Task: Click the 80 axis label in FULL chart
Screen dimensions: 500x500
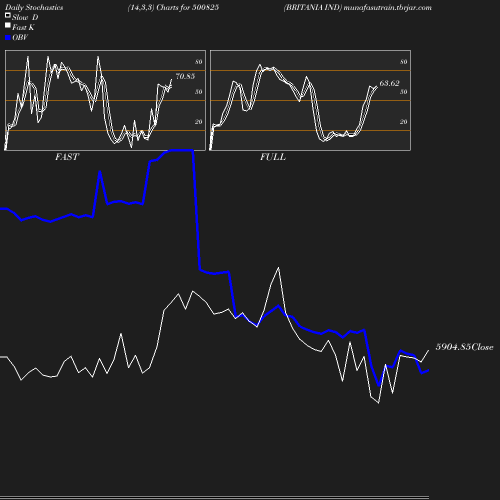Action: click(x=404, y=62)
